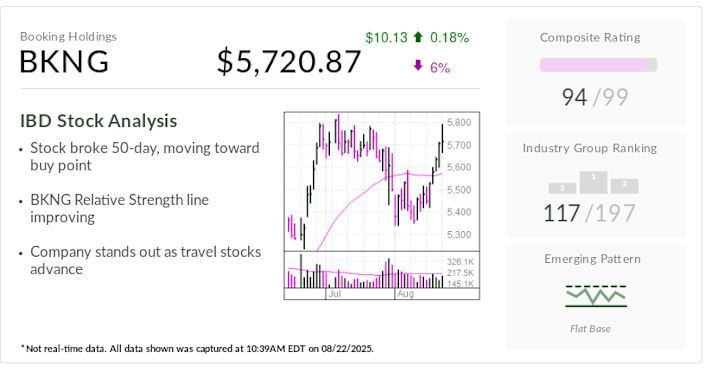Click the 'travel stocks advance' bullet text
705x372 pixels.
pos(146,260)
